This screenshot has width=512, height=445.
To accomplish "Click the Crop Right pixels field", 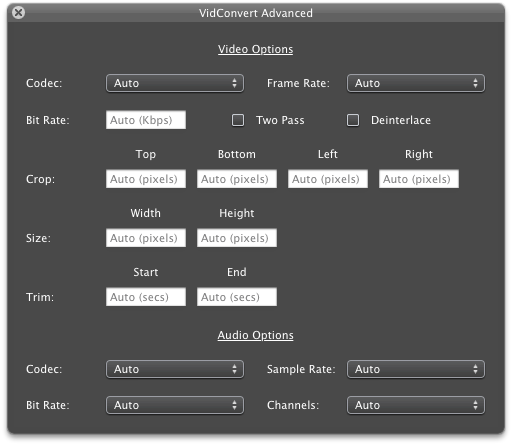I will point(419,179).
